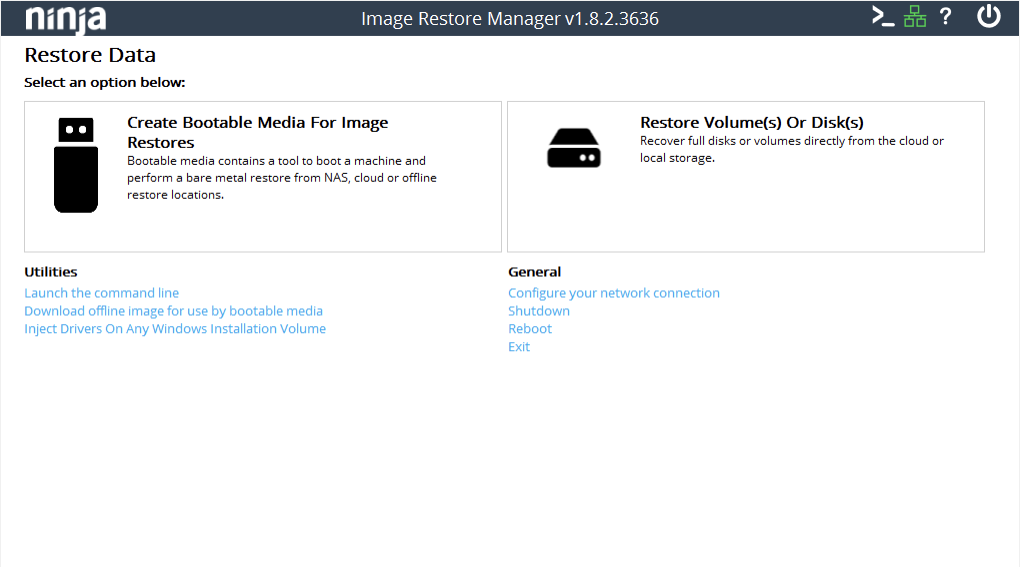Select 'Inject Drivers On Any Windows Installation Volume'
1020x567 pixels.
coord(175,329)
